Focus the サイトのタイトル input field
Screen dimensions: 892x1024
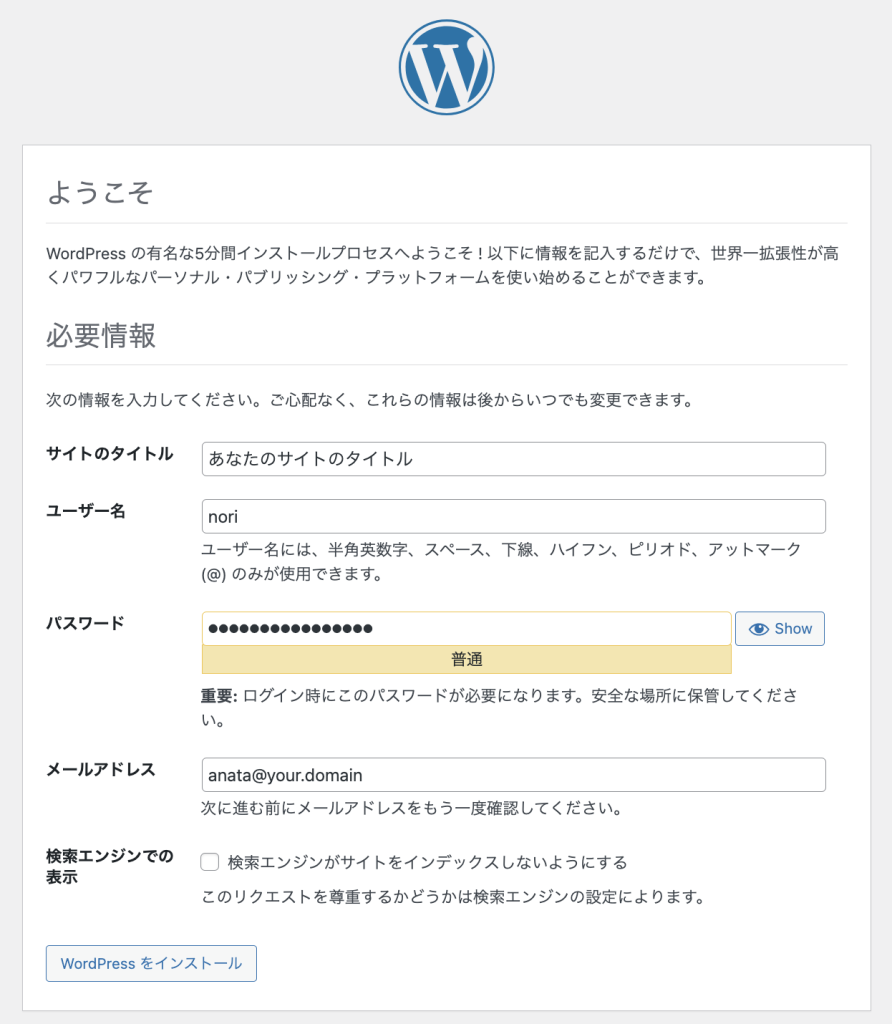513,459
